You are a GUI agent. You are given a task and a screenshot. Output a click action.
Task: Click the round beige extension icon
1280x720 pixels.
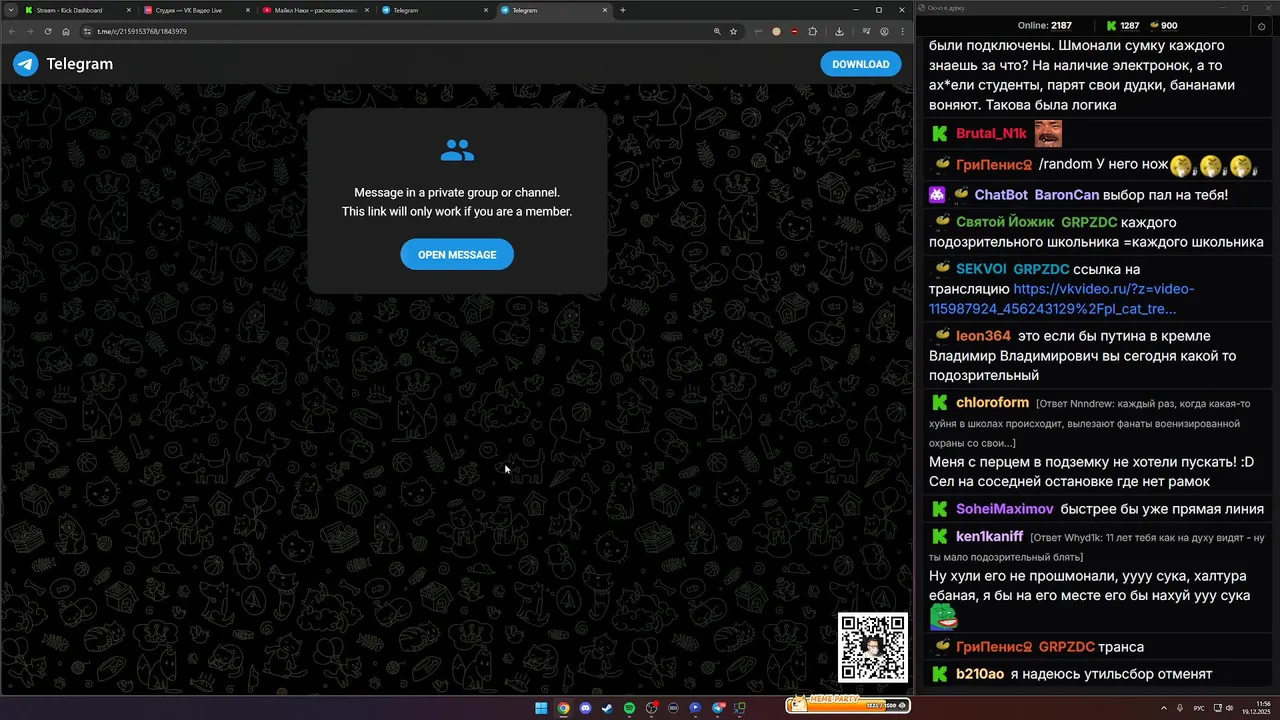tap(776, 31)
